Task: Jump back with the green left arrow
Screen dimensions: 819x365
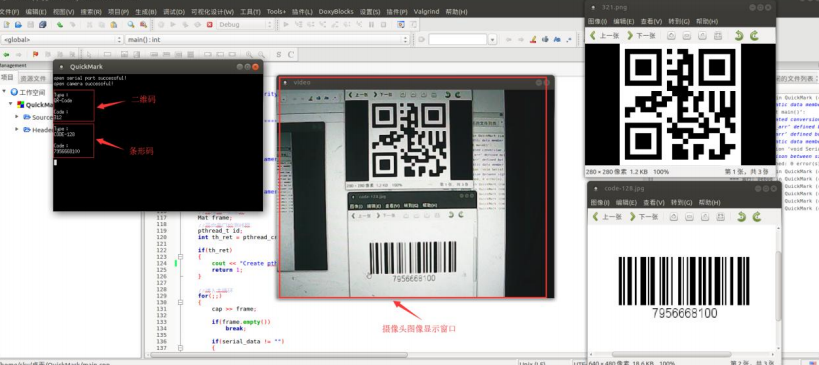Action: tap(6, 54)
